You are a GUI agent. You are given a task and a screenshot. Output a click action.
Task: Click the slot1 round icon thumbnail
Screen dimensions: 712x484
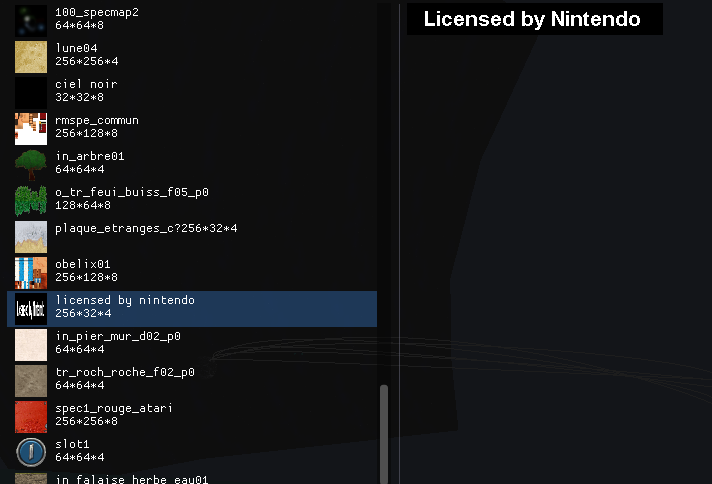coord(31,453)
